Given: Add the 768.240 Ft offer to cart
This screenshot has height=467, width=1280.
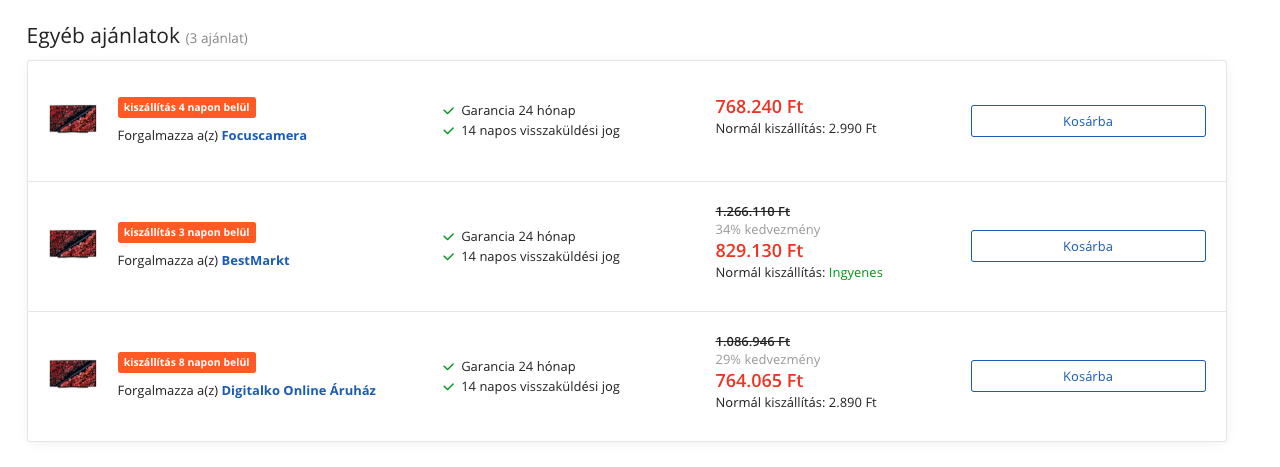Looking at the screenshot, I should click(x=1088, y=121).
